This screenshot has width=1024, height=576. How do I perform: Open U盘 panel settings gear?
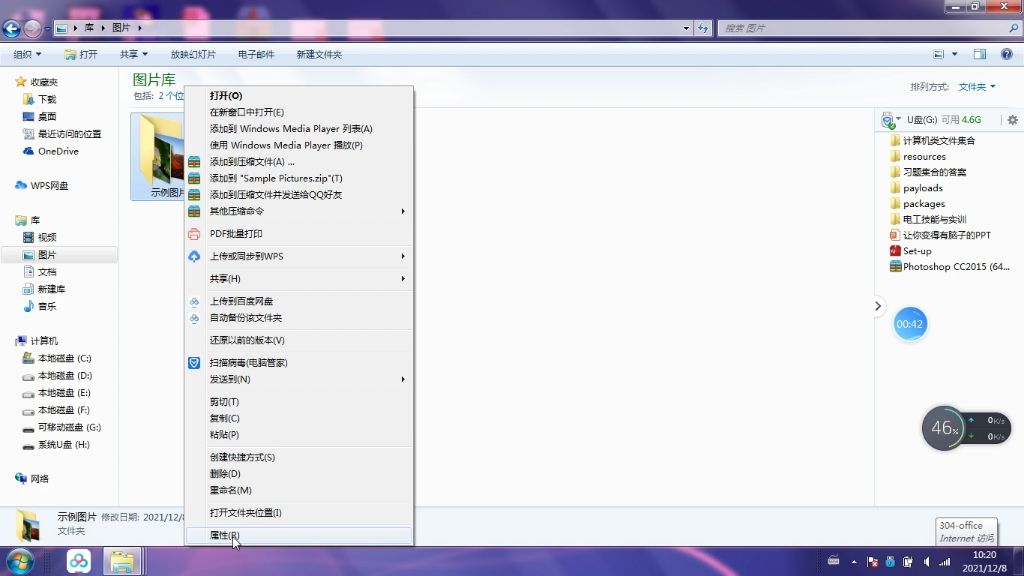coord(1012,120)
